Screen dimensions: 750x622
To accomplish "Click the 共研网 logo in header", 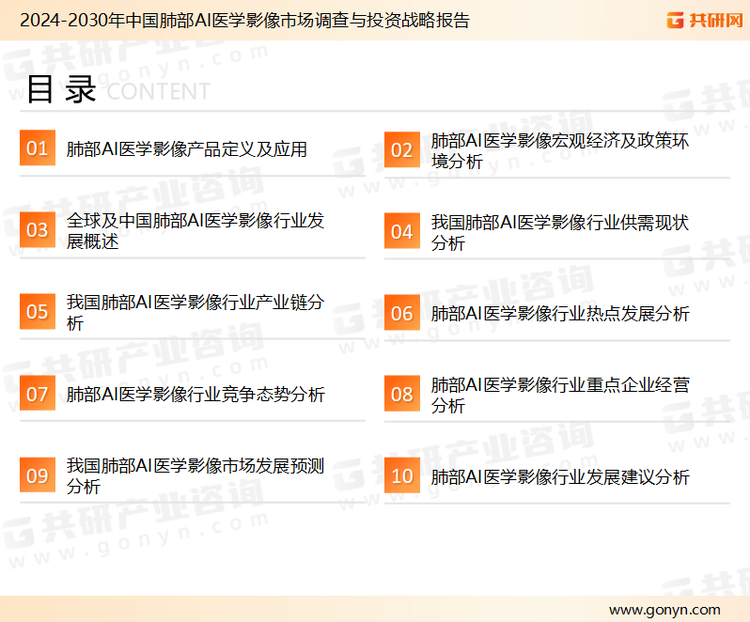I will (705, 20).
